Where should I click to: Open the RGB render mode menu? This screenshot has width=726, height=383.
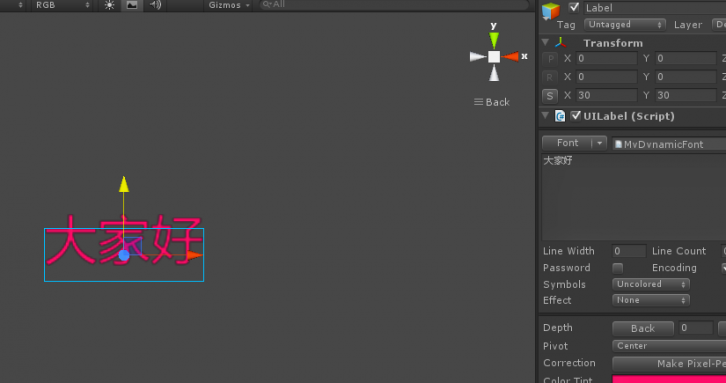click(x=61, y=5)
